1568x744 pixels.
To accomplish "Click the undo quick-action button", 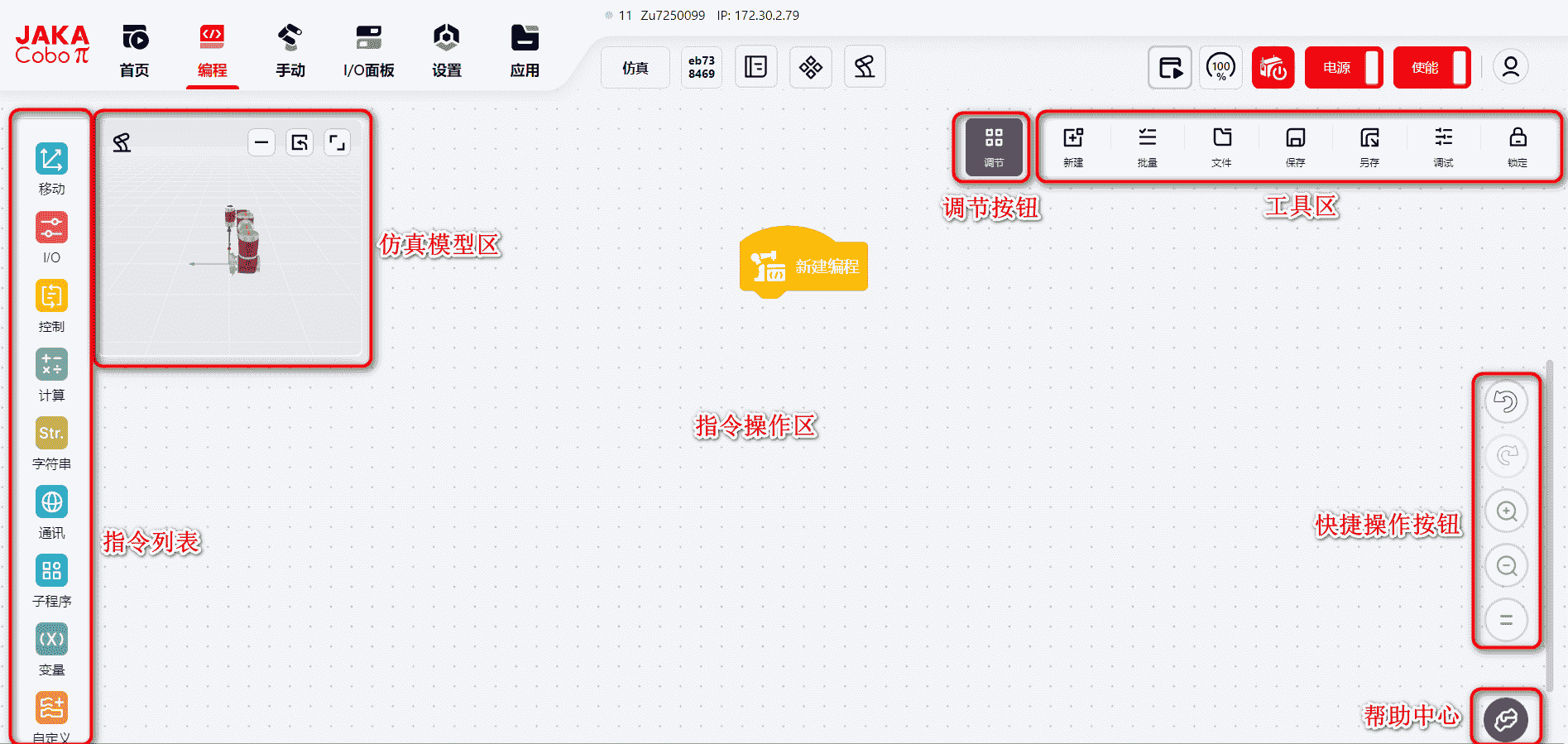I will [1506, 402].
